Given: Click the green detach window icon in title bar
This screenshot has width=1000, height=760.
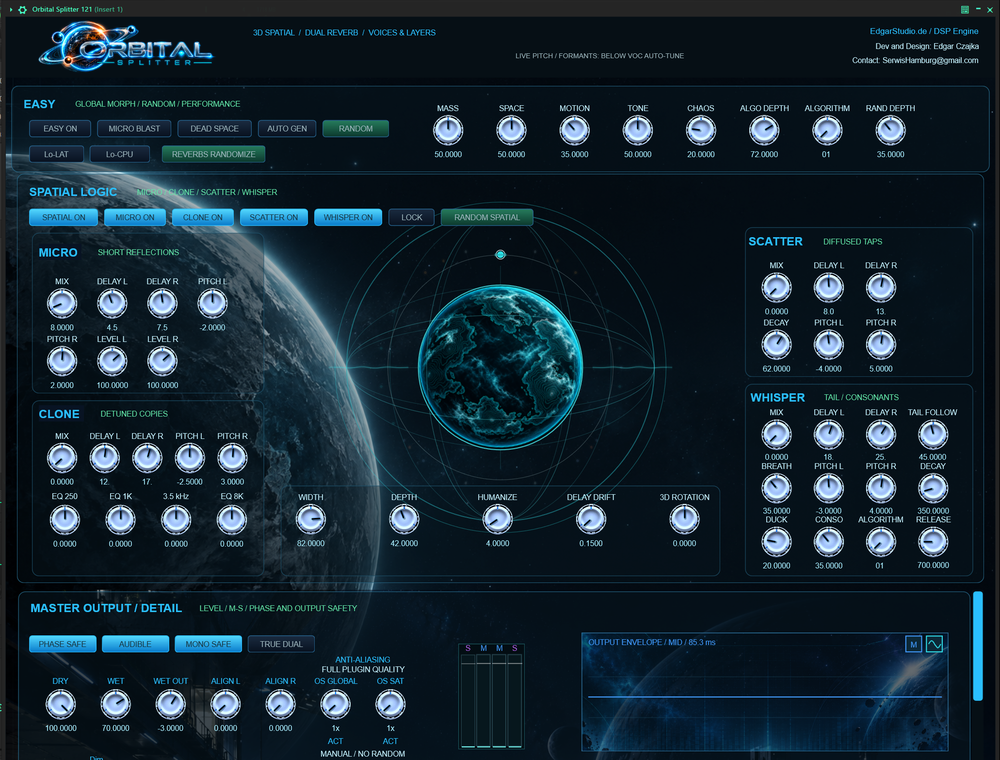Looking at the screenshot, I should [x=965, y=10].
